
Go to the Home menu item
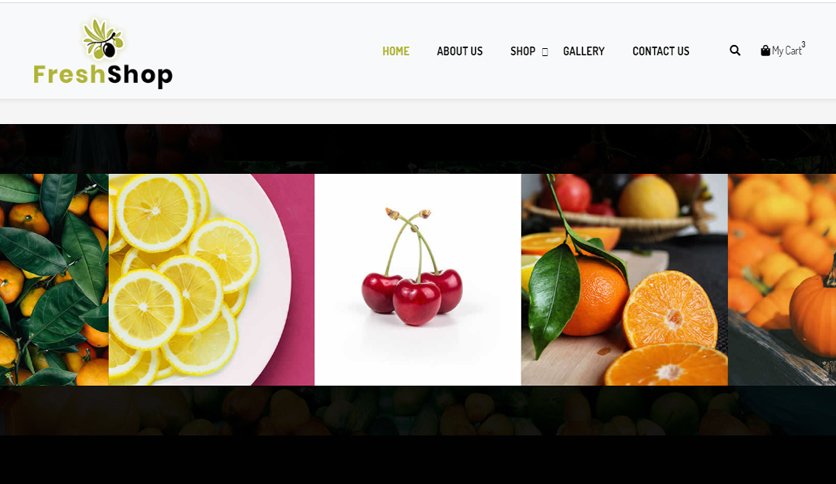pyautogui.click(x=396, y=51)
